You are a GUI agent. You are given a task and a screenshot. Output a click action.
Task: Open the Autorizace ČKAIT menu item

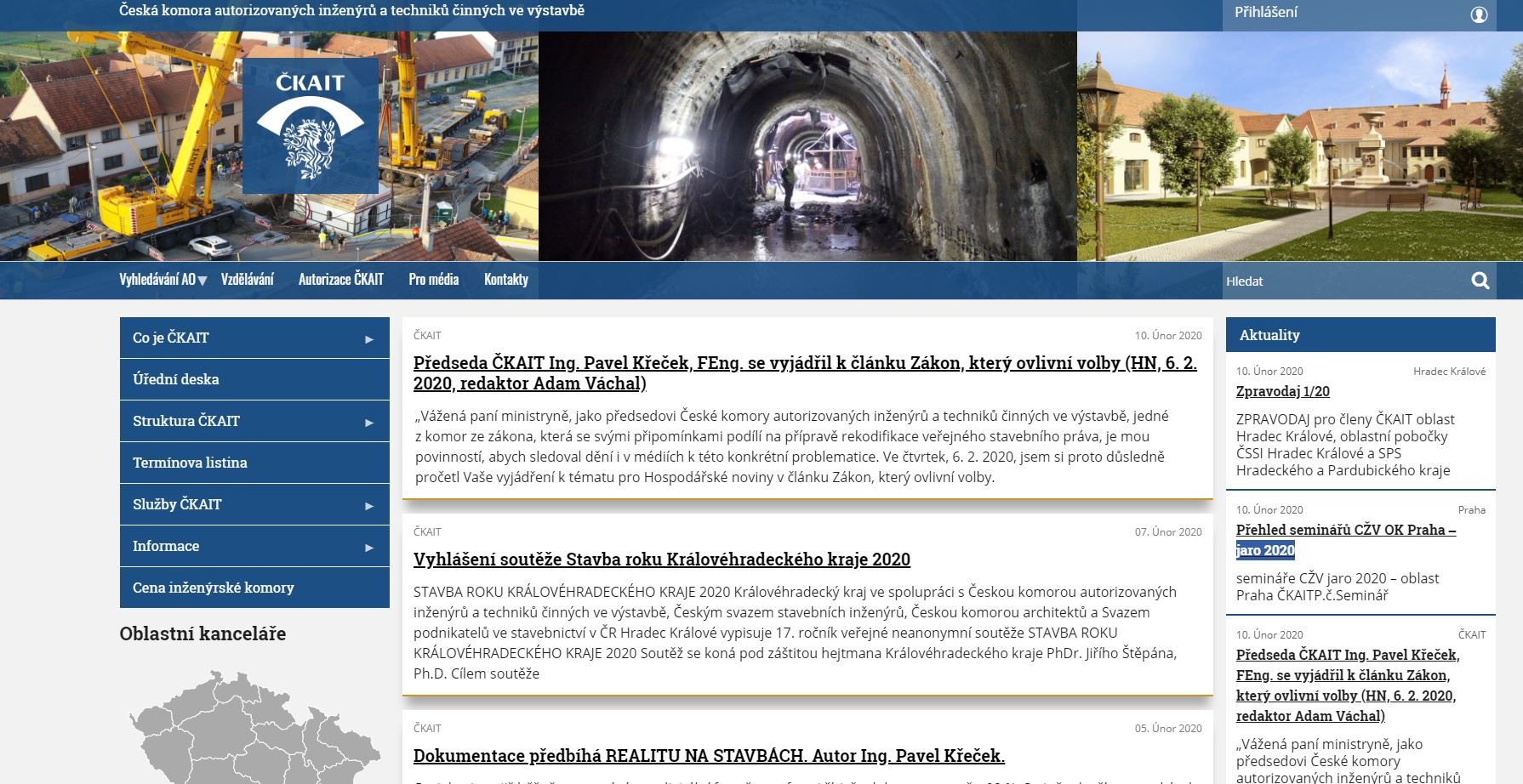pos(341,279)
